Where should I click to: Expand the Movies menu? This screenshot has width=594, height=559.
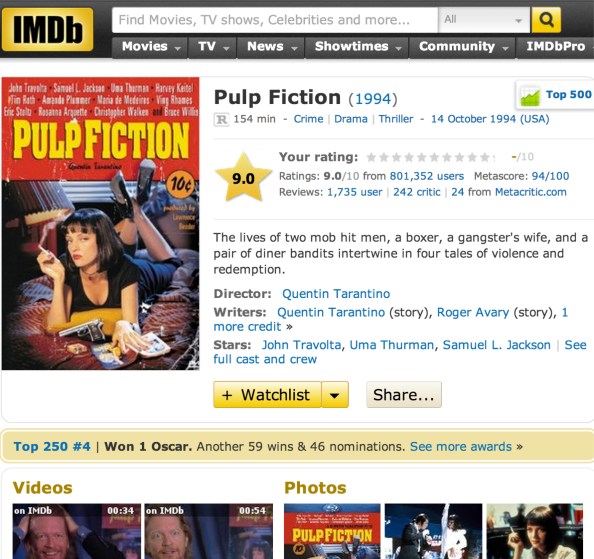[150, 47]
